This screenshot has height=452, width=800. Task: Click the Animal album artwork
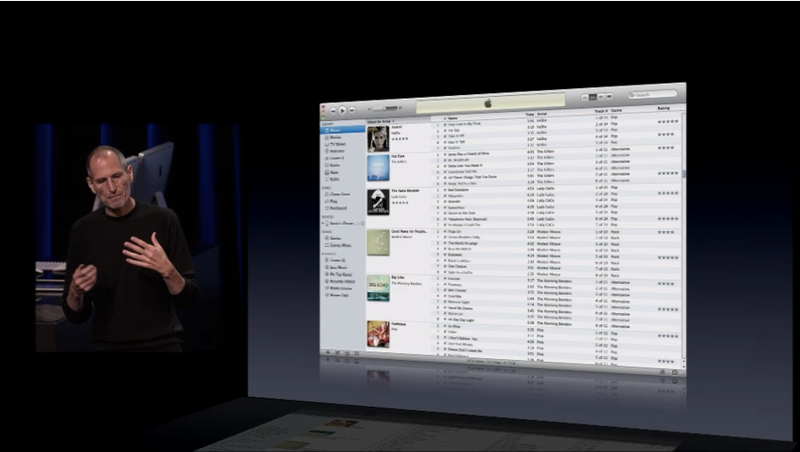(x=378, y=139)
